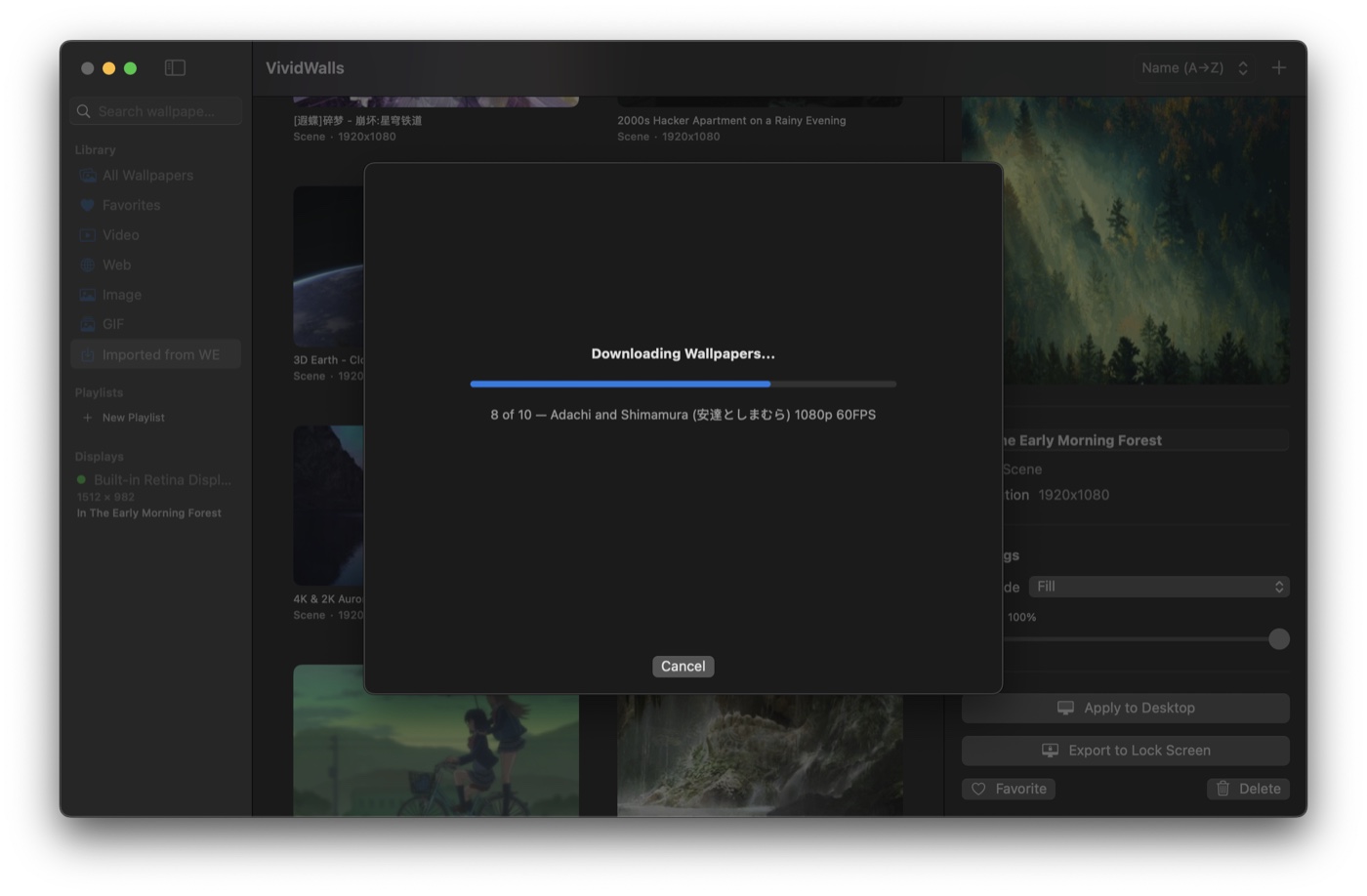Select the 3D Earth wallpaper thumbnail
The image size is (1367, 896).
point(329,266)
